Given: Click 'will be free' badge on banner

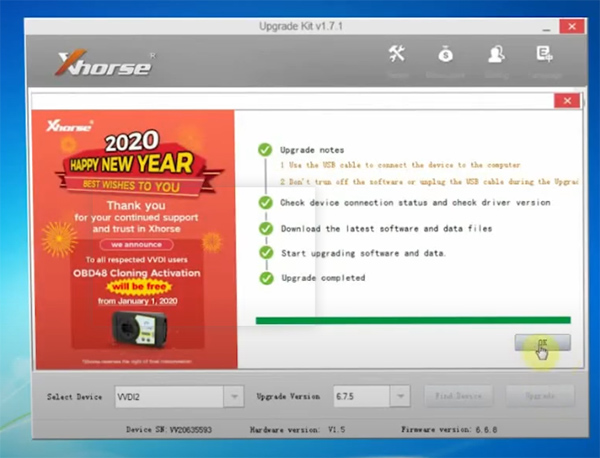Looking at the screenshot, I should tap(139, 287).
